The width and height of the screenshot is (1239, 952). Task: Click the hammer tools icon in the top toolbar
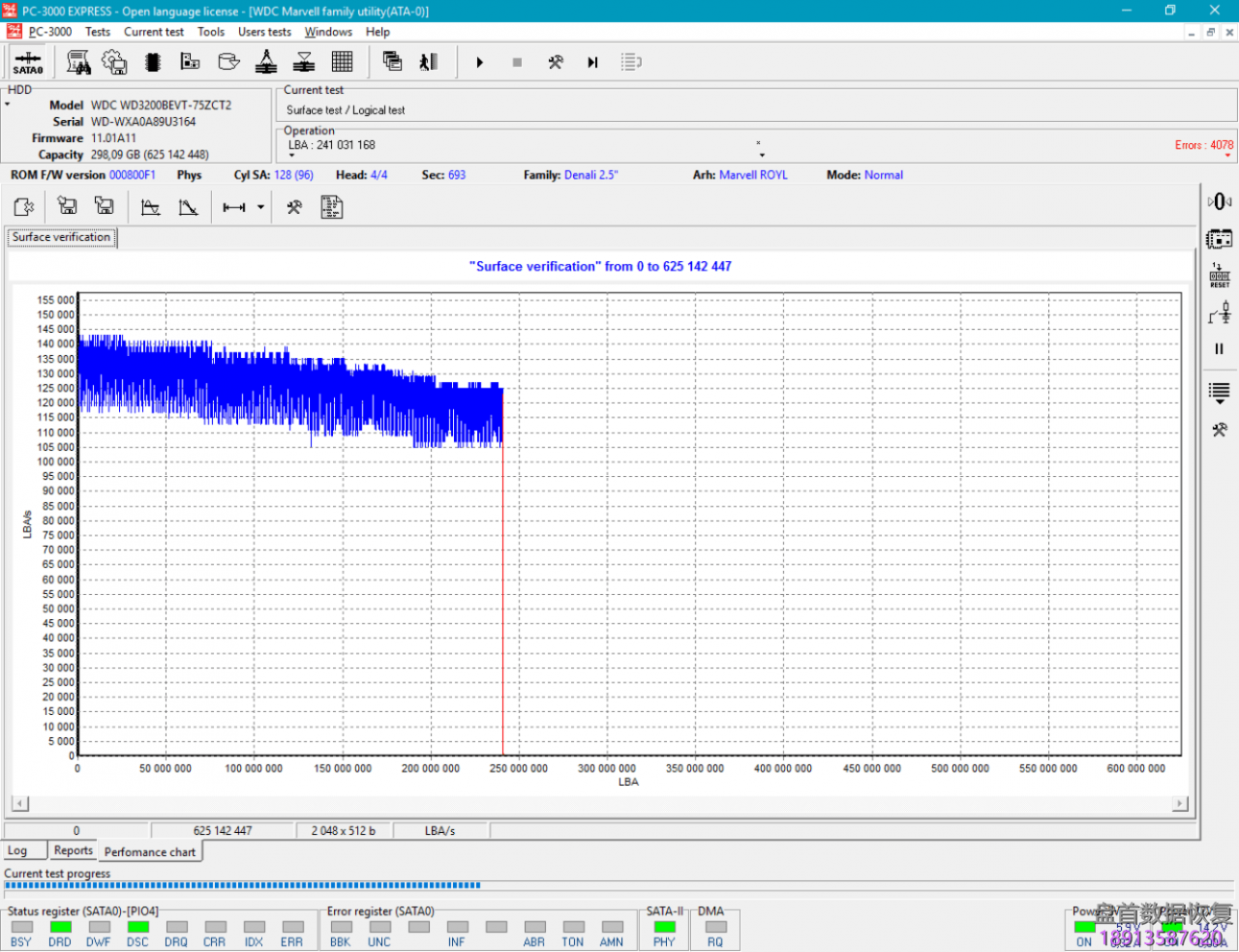[556, 63]
